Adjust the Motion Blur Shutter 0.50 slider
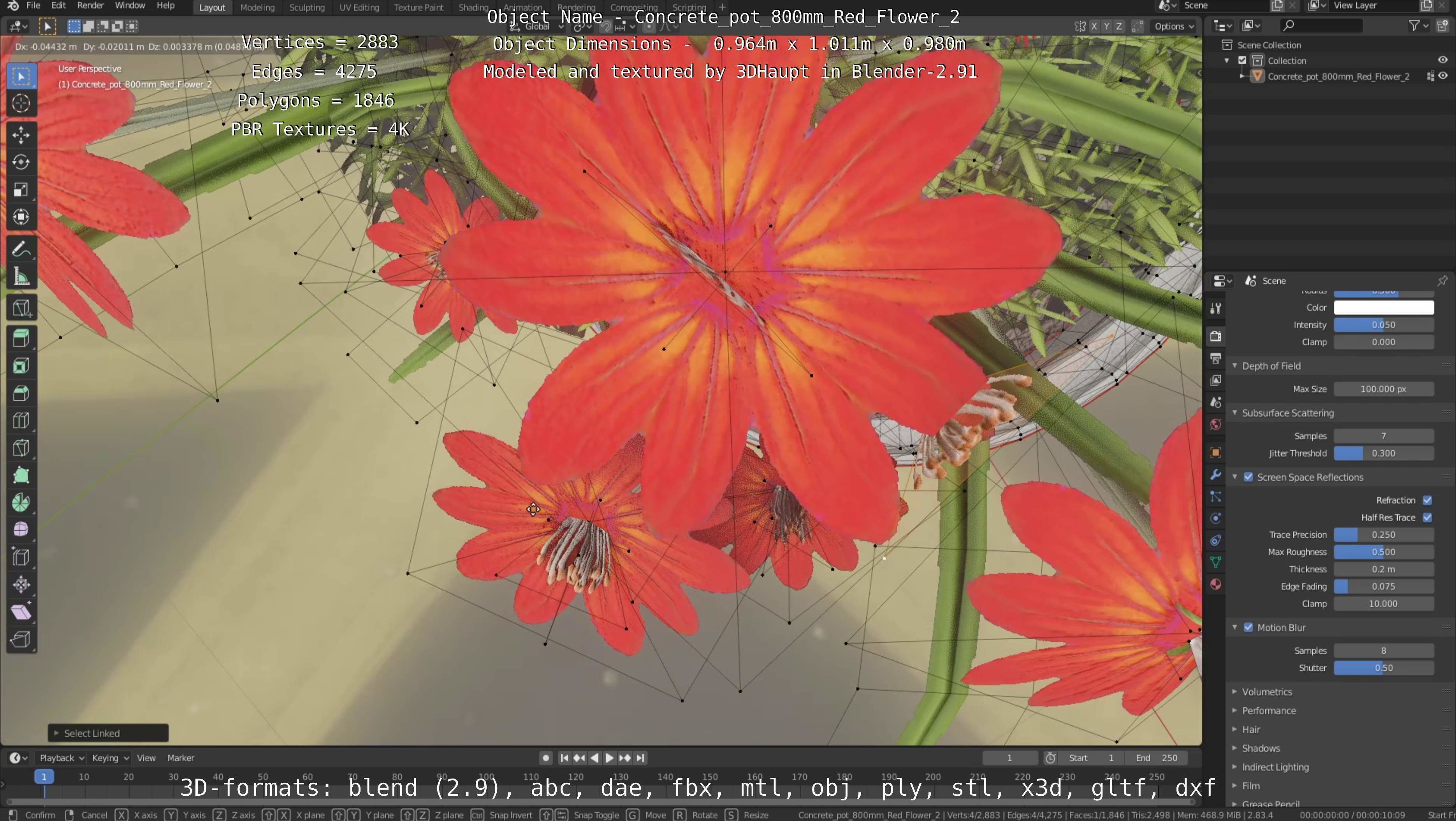 coord(1383,668)
